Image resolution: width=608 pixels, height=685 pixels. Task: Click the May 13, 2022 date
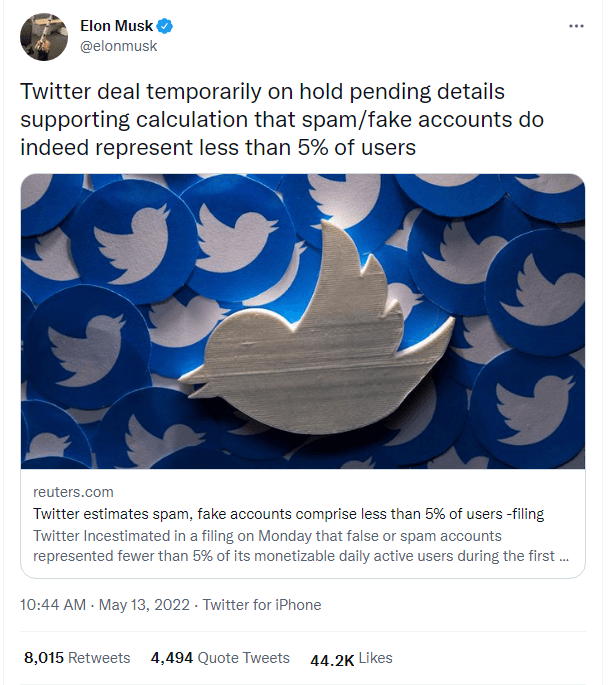point(147,604)
